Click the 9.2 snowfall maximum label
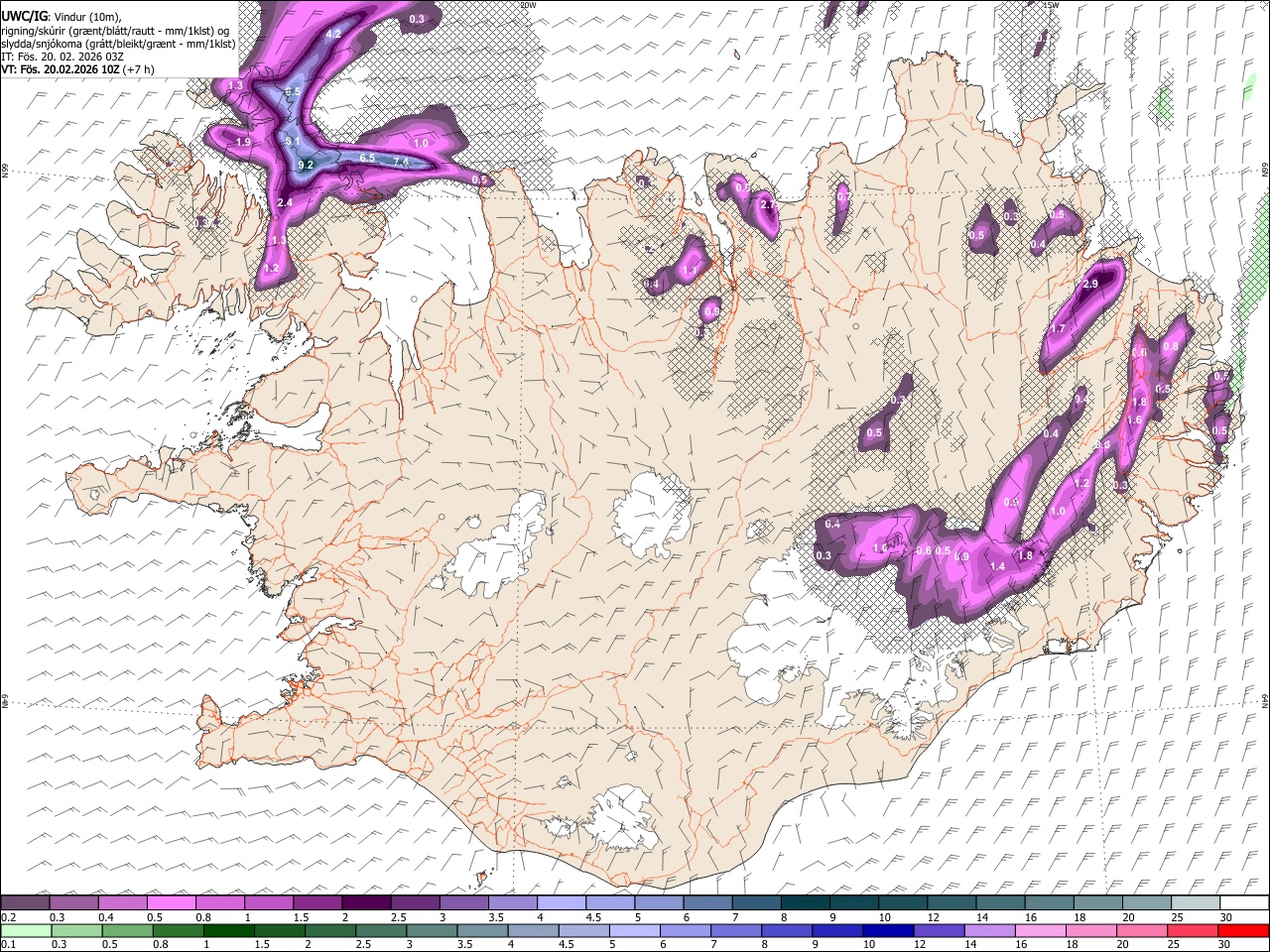Viewport: 1270px width, 952px height. tap(306, 165)
